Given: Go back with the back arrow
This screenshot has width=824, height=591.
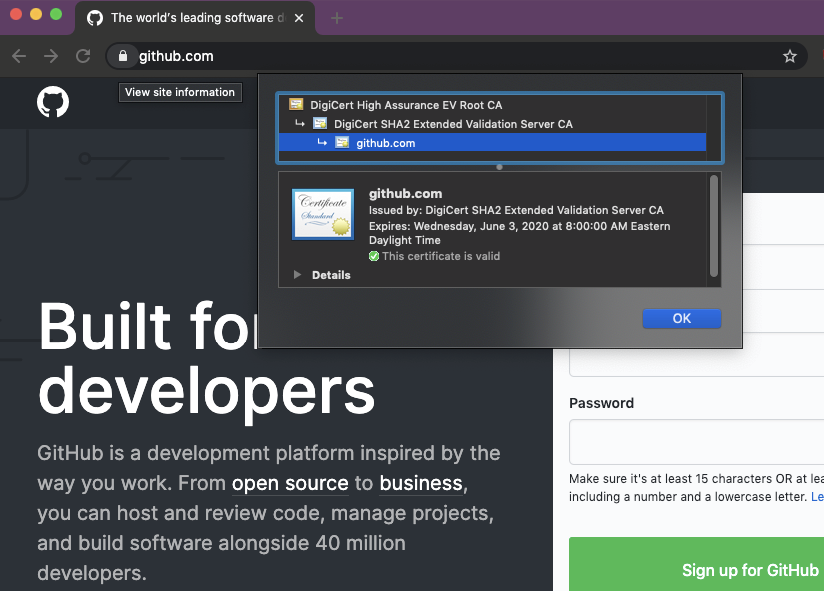Looking at the screenshot, I should pyautogui.click(x=19, y=56).
